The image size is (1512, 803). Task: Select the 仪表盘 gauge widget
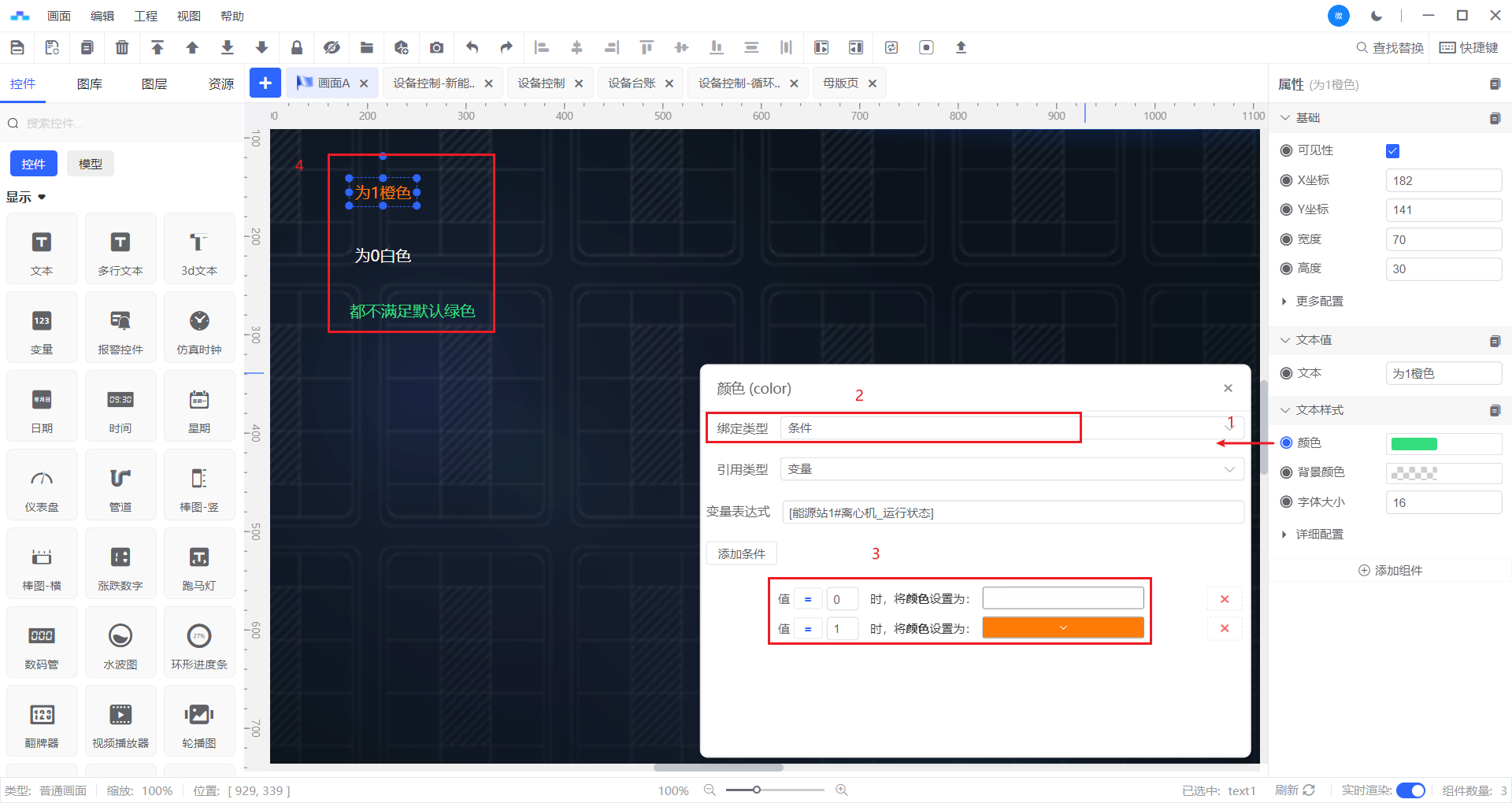coord(42,485)
